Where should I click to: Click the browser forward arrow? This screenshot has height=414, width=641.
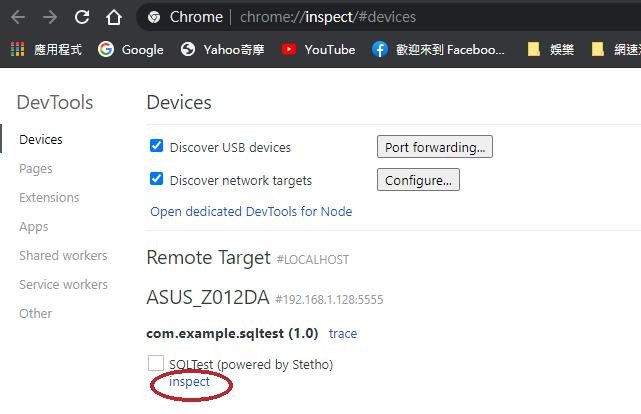50,17
